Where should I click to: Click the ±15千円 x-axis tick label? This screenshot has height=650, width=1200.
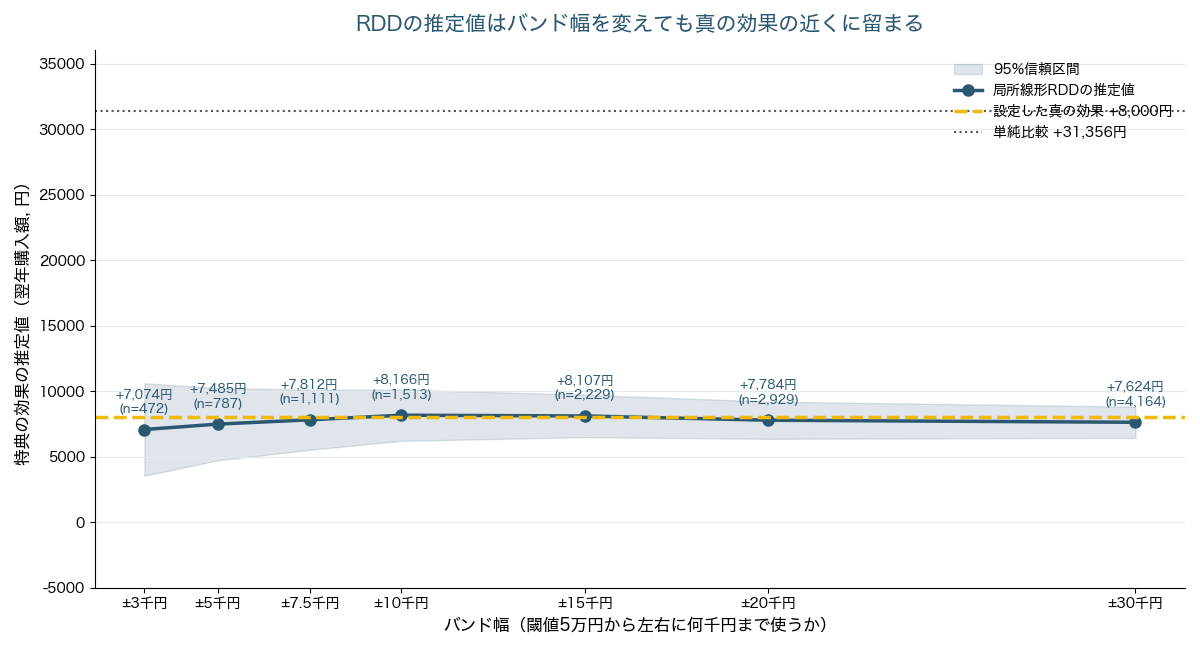585,603
